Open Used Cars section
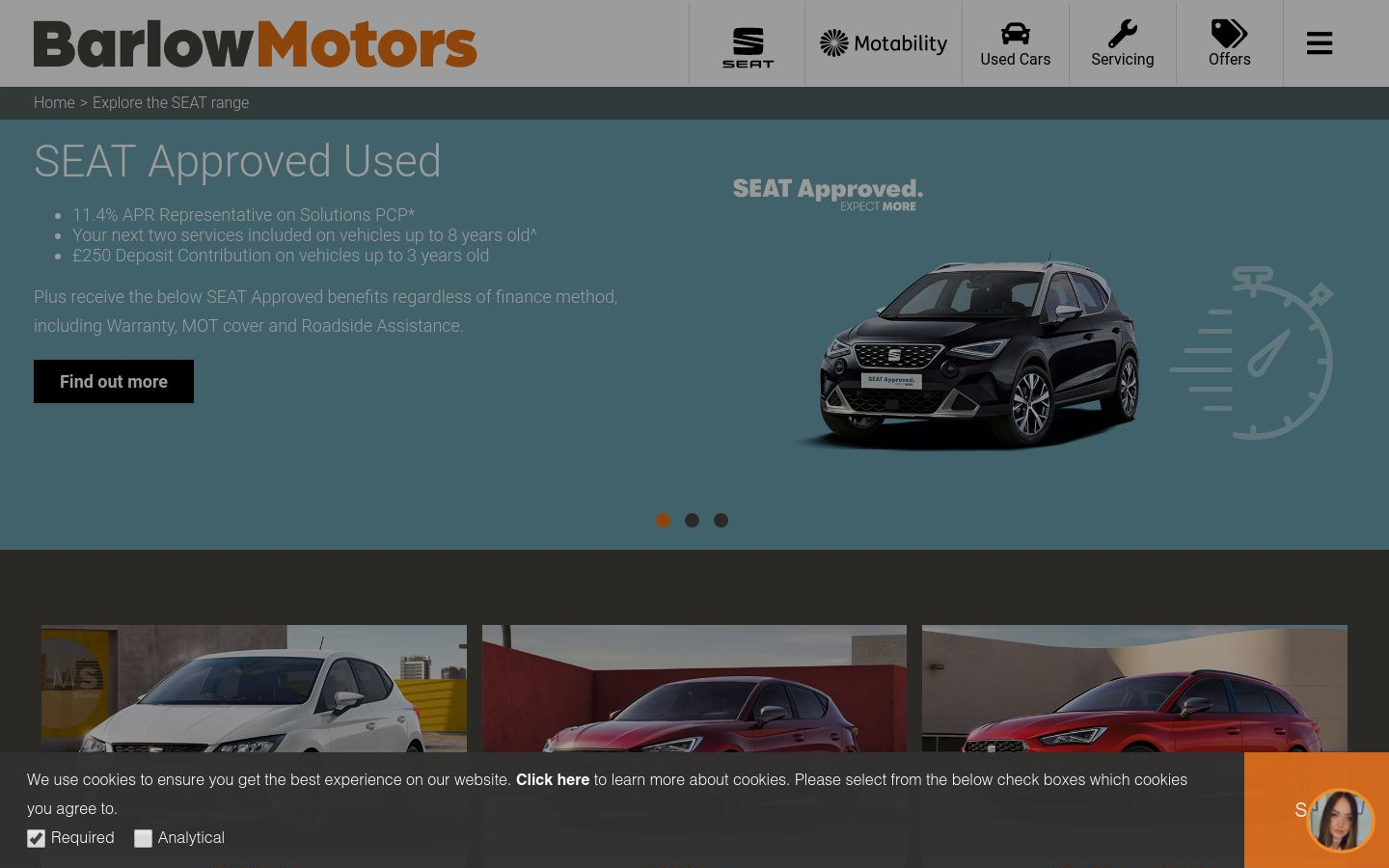Screen dimensions: 1389x868 [1016, 44]
